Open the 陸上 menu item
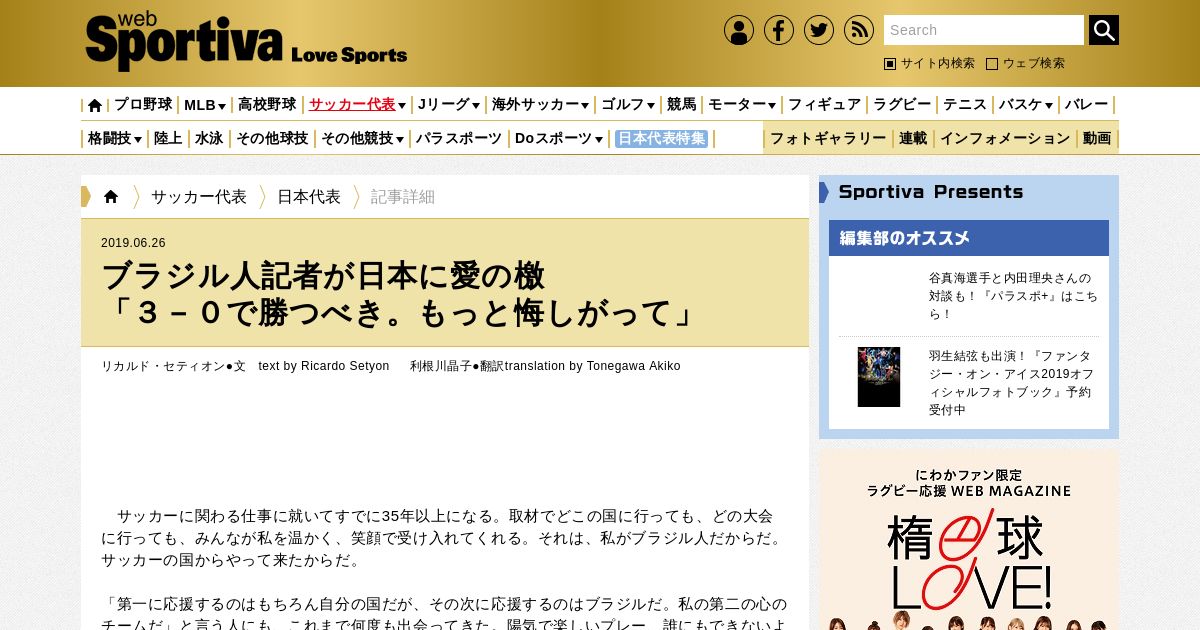This screenshot has height=630, width=1200. [x=168, y=139]
